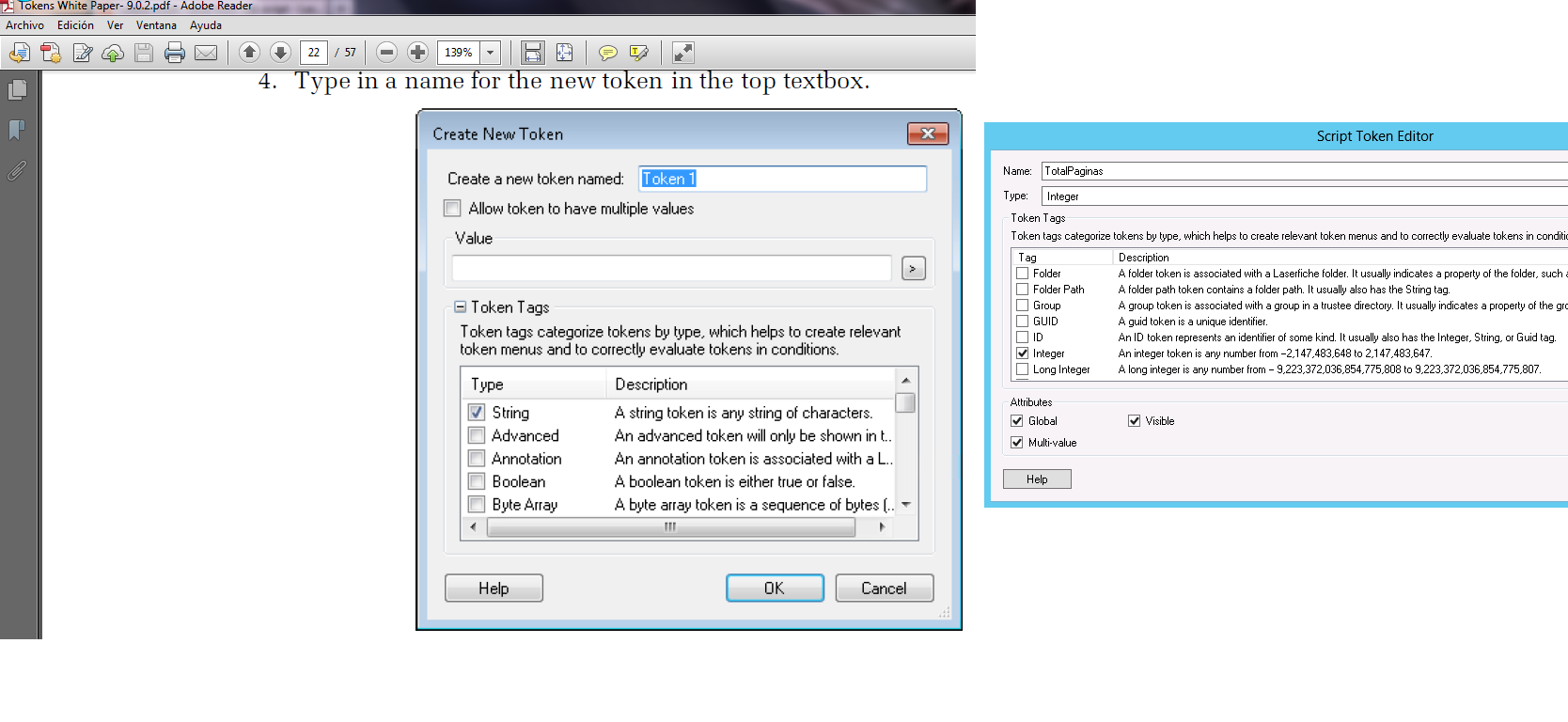Open the Ventana menu
Image resolution: width=1568 pixels, height=722 pixels.
click(156, 25)
